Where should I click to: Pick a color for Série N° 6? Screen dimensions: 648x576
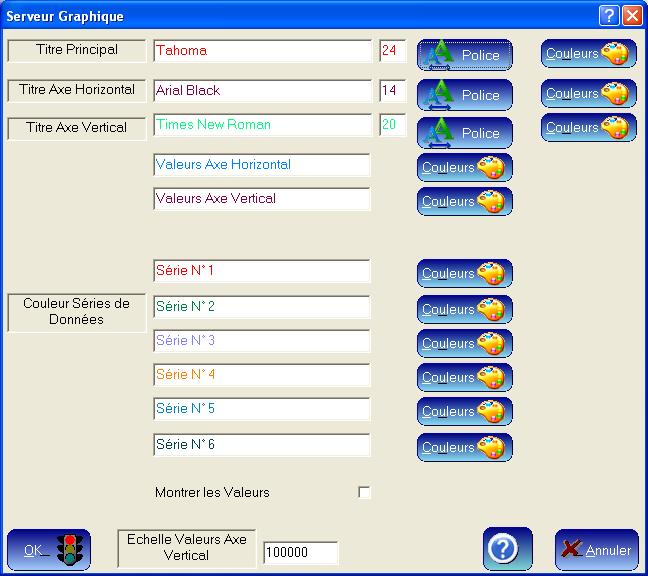click(x=464, y=448)
